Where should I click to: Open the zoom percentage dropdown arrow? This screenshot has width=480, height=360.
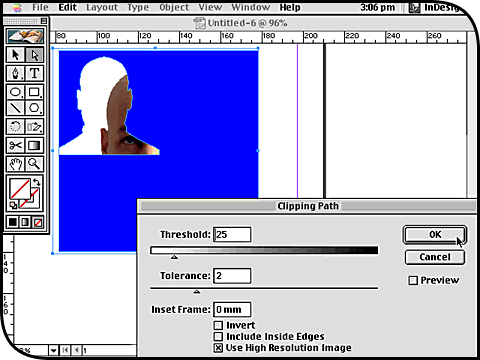tap(53, 350)
